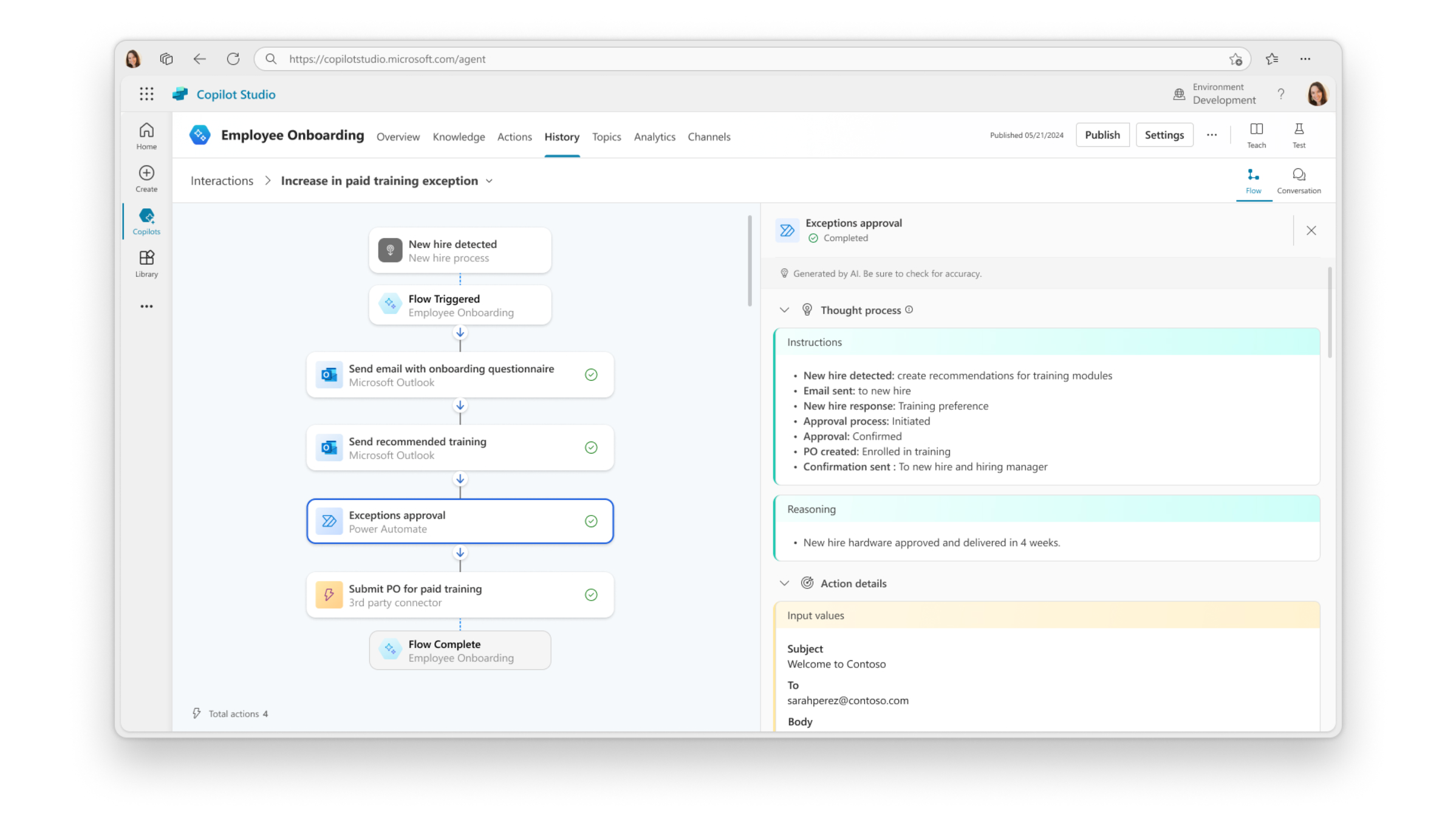The image size is (1456, 818).
Task: Click Thought process info icon
Action: pos(909,310)
